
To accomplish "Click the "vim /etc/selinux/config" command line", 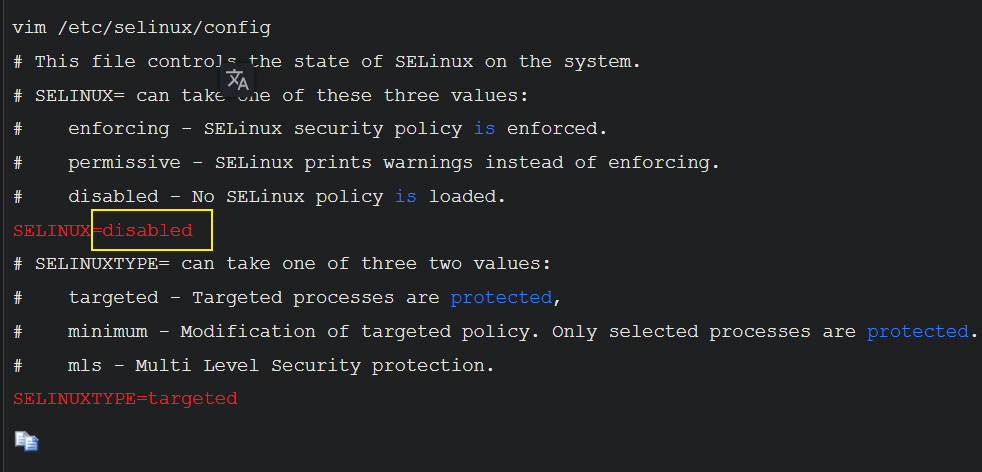I will click(141, 28).
